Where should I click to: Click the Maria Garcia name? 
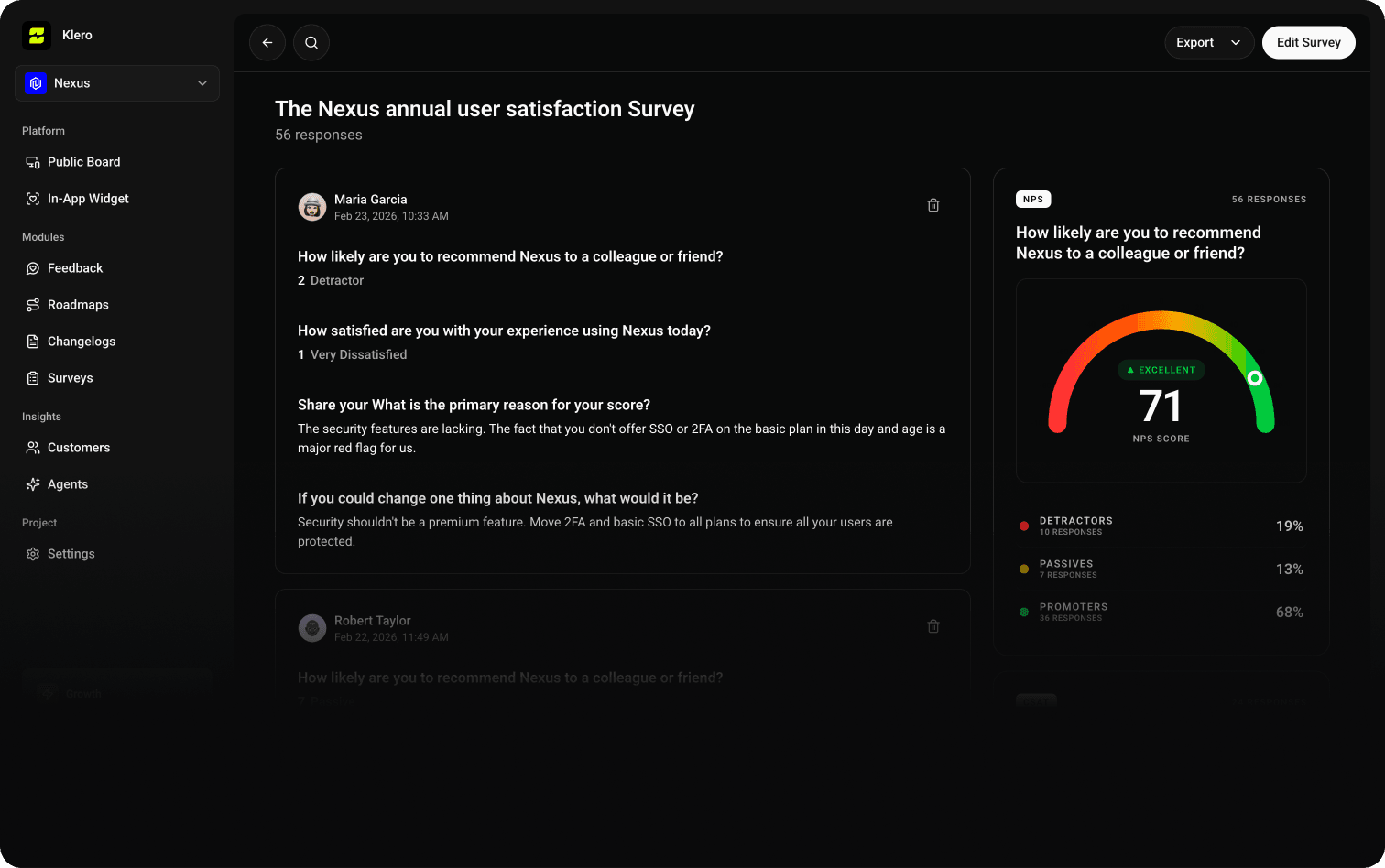[x=371, y=200]
